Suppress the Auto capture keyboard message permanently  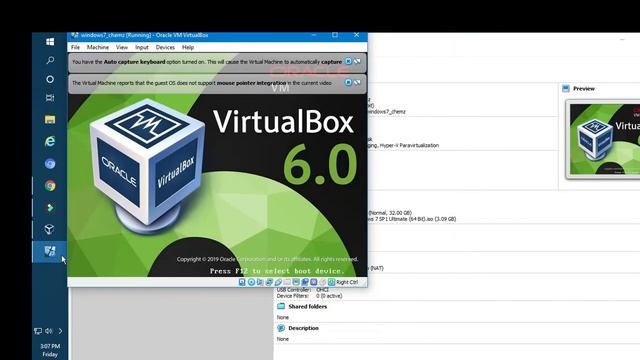pyautogui.click(x=357, y=61)
